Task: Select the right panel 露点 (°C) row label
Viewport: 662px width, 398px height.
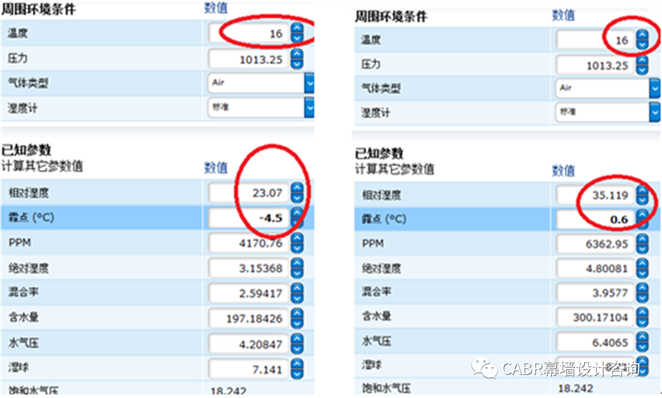Action: point(384,219)
